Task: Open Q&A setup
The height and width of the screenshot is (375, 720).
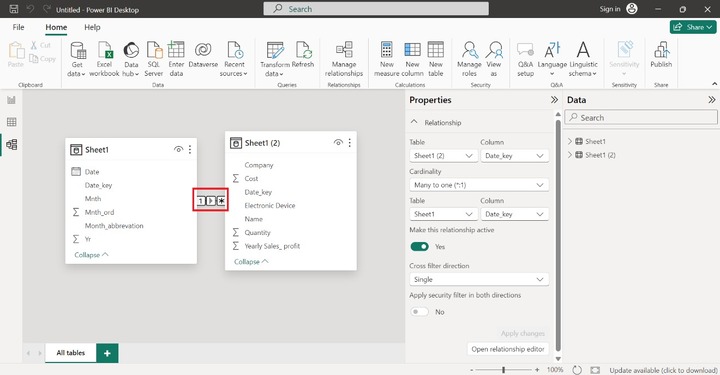Action: point(525,60)
